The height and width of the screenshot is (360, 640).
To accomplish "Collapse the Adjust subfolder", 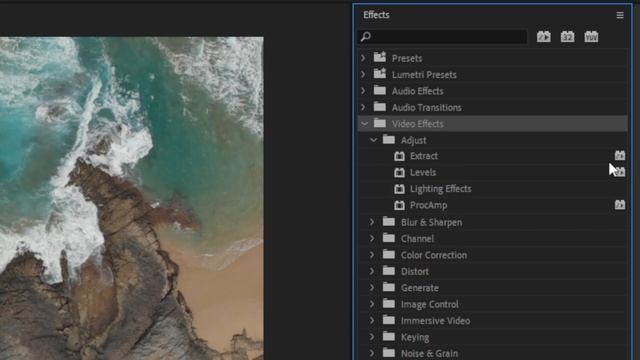I will (373, 140).
